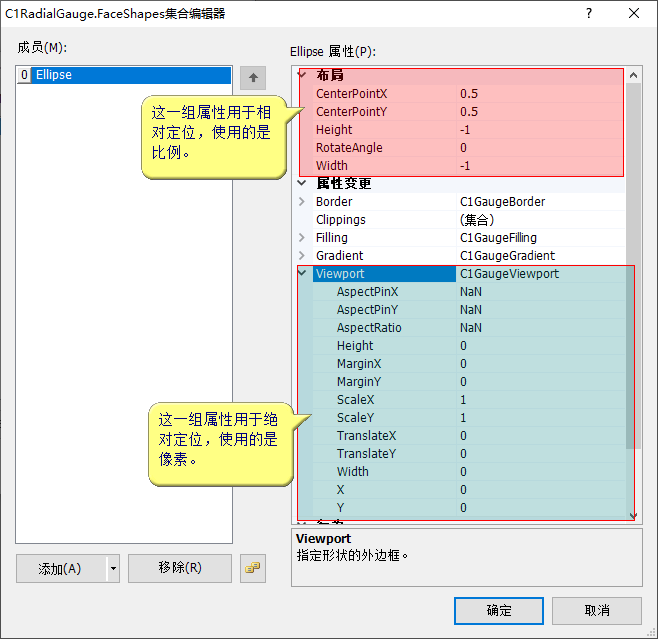Close the FaceShapes collection editor window
Viewport: 658px width, 639px height.
coord(634,13)
